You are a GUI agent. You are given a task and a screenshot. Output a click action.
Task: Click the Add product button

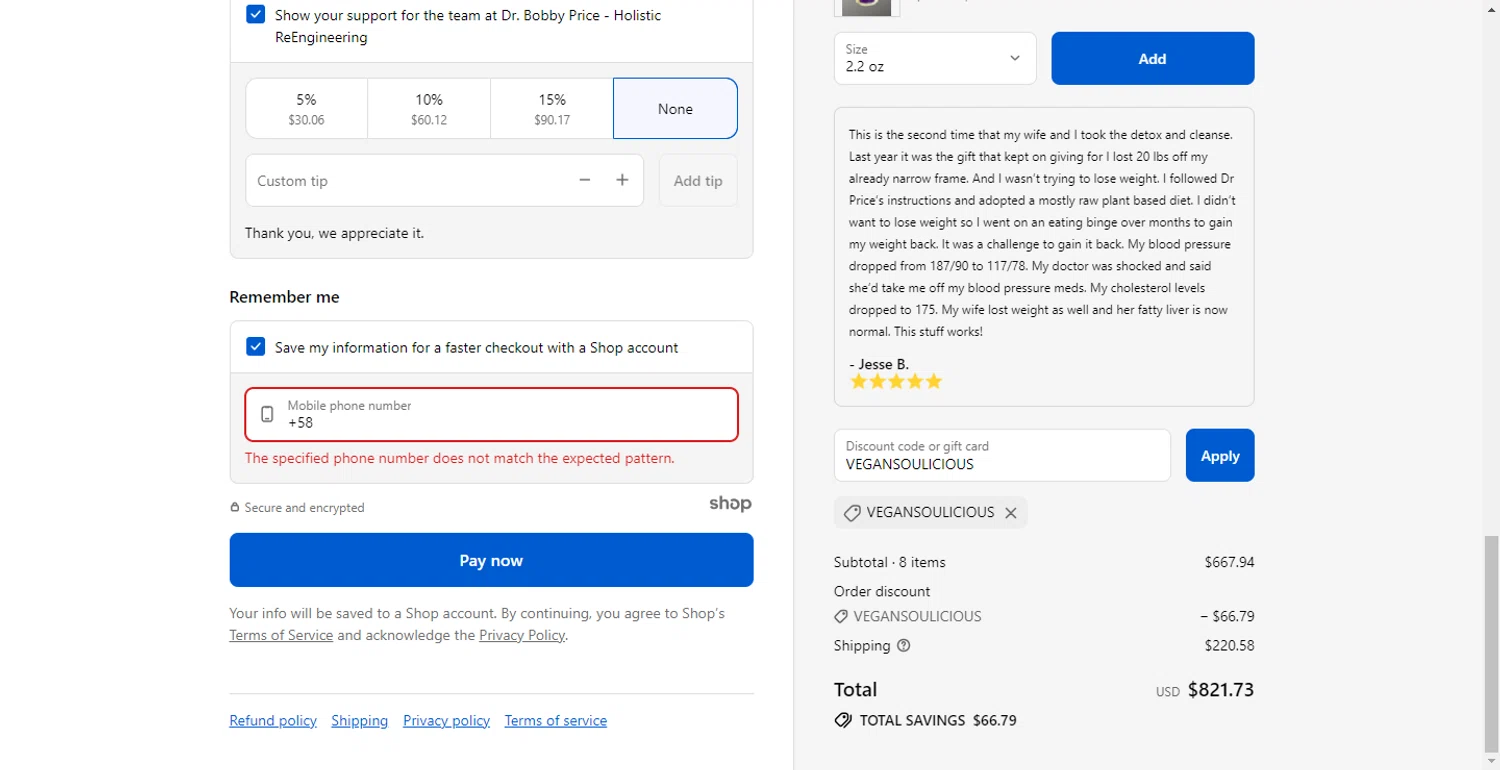1152,58
